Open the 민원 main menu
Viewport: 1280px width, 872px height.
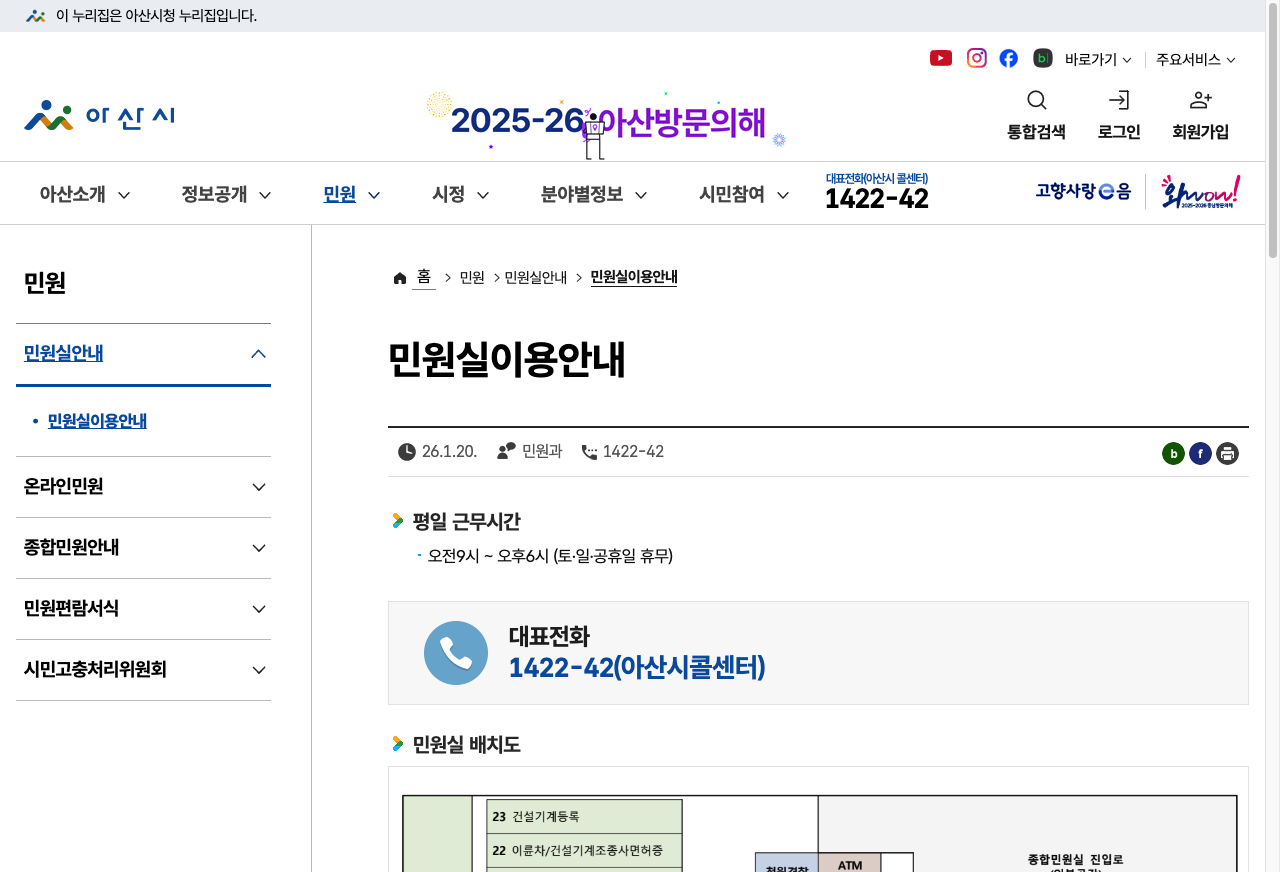[352, 194]
